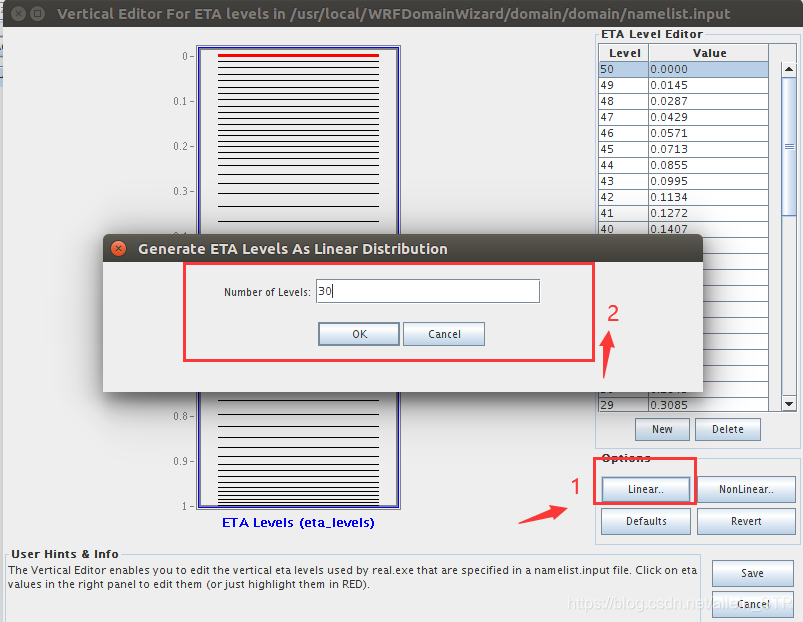Screen dimensions: 803x622
Task: Select value 0.1272 for level 41
Action: (x=708, y=213)
